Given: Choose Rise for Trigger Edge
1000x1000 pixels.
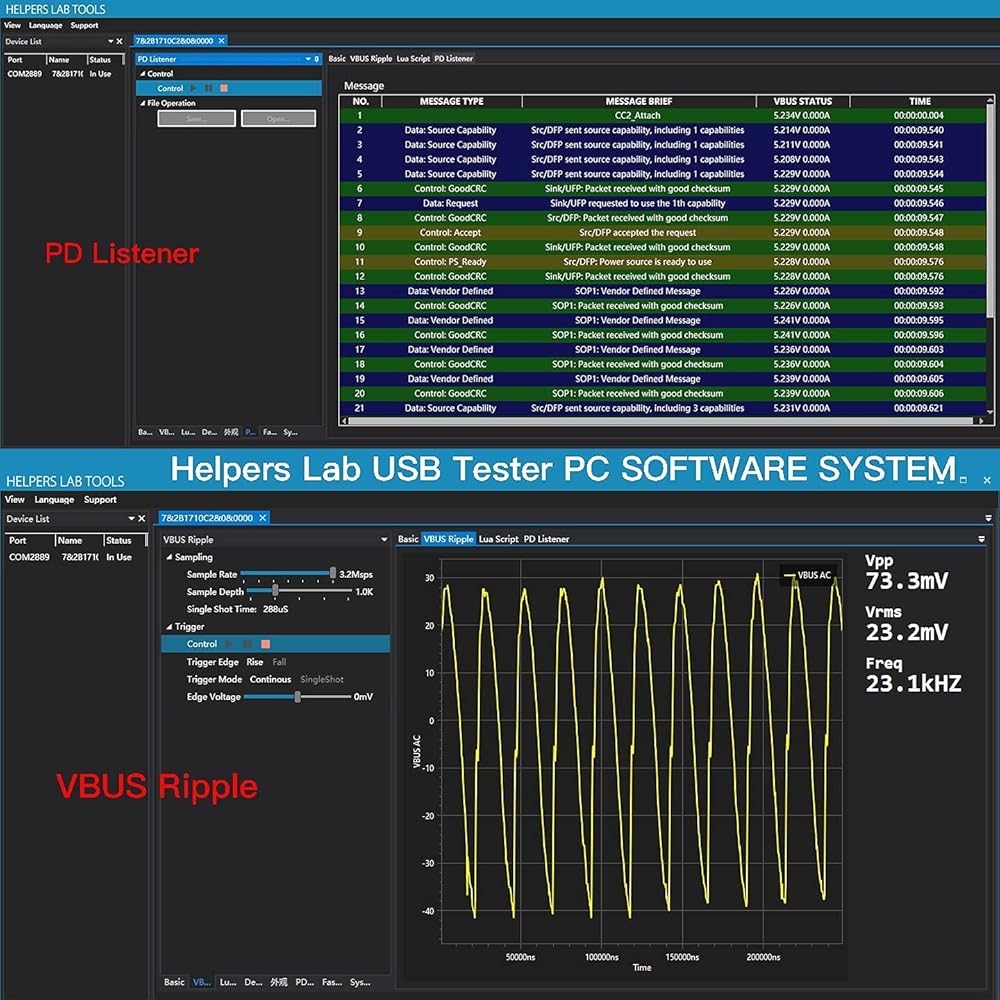Looking at the screenshot, I should coord(255,662).
